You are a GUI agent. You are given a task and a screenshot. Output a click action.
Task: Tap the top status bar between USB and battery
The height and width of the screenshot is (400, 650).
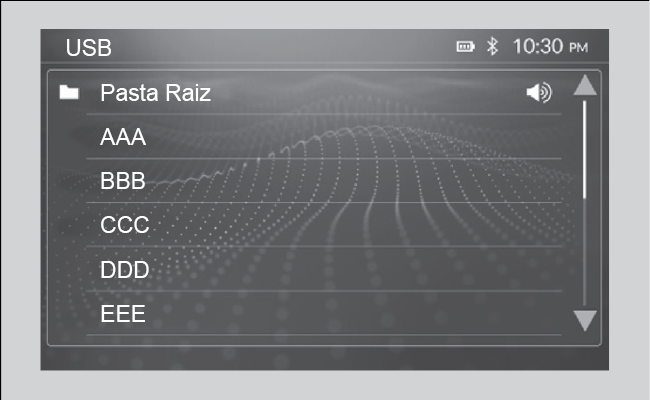[x=280, y=47]
